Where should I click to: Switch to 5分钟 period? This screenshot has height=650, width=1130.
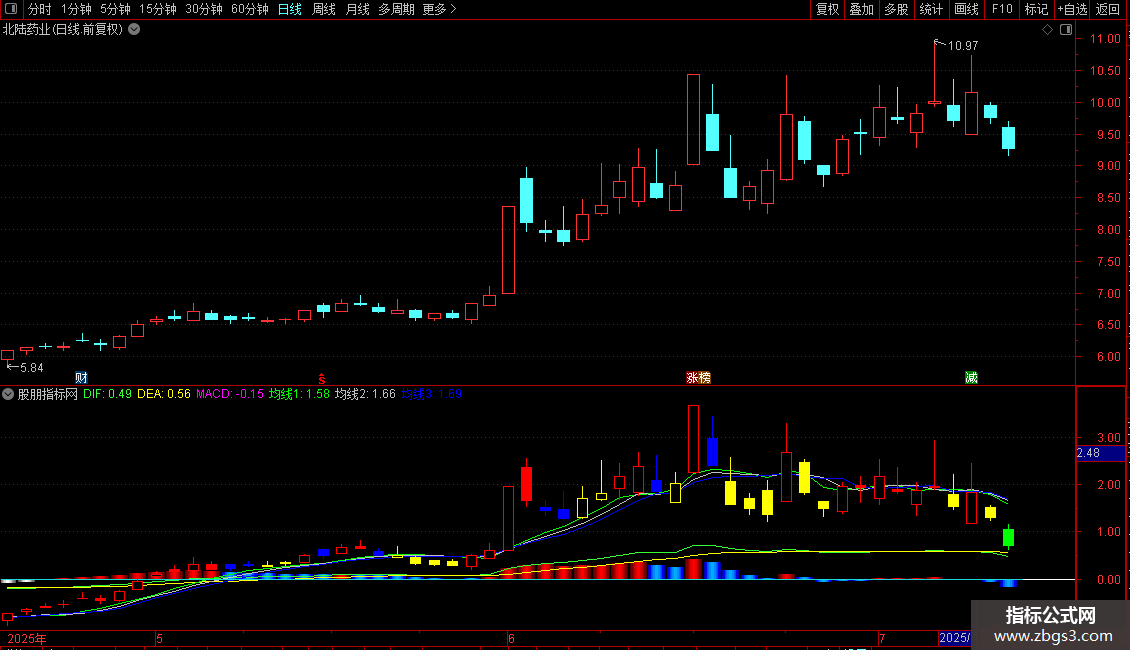(115, 9)
